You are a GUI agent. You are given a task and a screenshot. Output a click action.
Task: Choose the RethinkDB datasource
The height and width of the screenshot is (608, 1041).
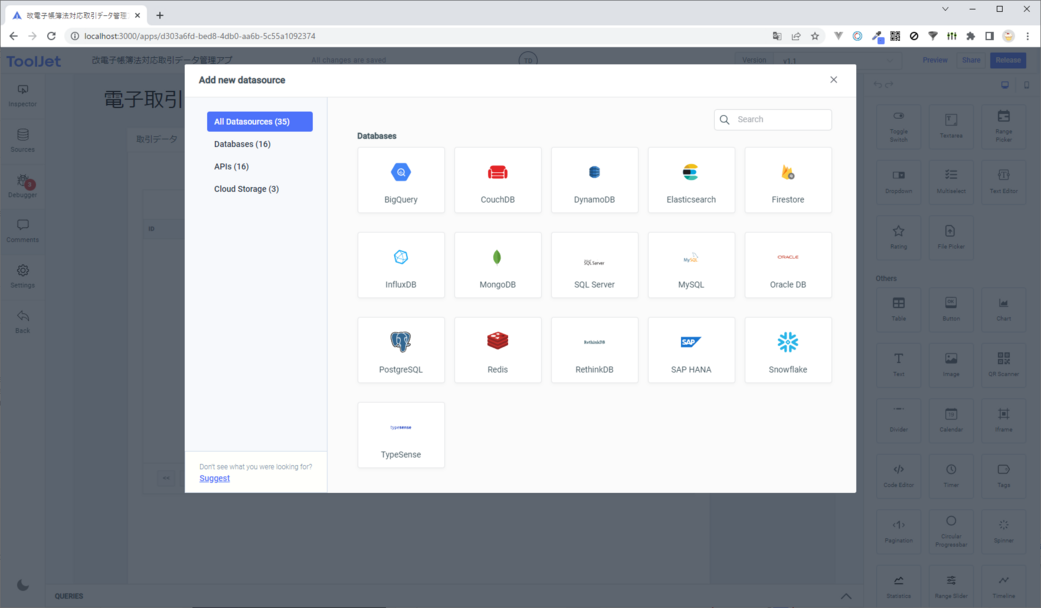[594, 350]
